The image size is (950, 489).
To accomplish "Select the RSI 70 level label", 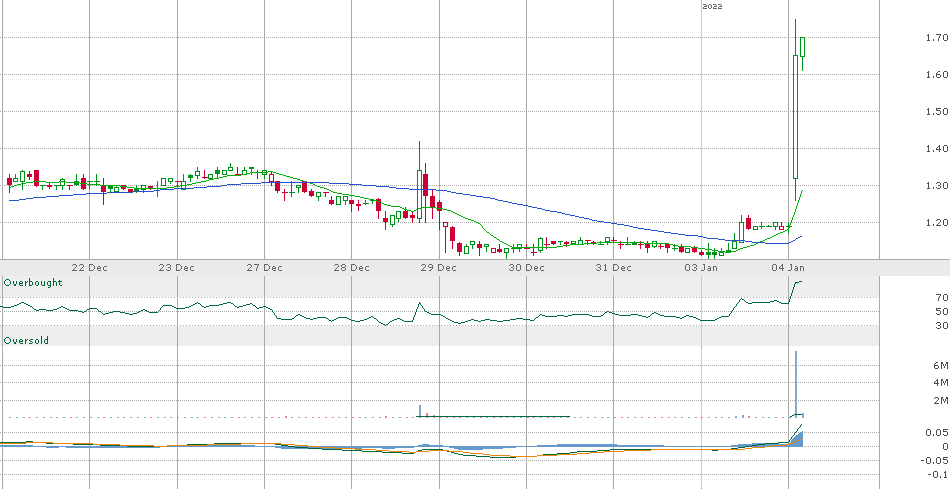I will [942, 298].
